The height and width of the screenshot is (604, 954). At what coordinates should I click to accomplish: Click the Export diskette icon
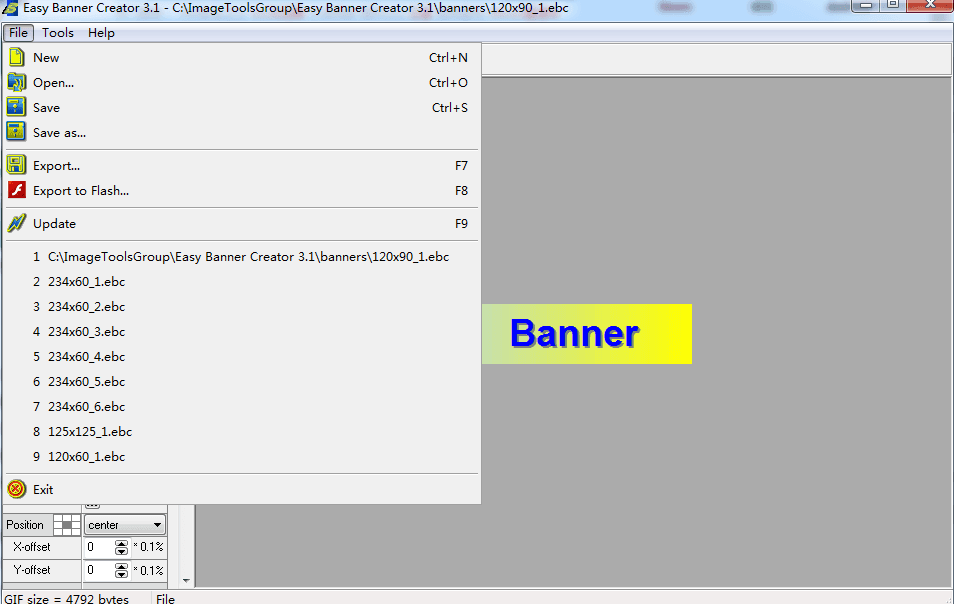[17, 165]
